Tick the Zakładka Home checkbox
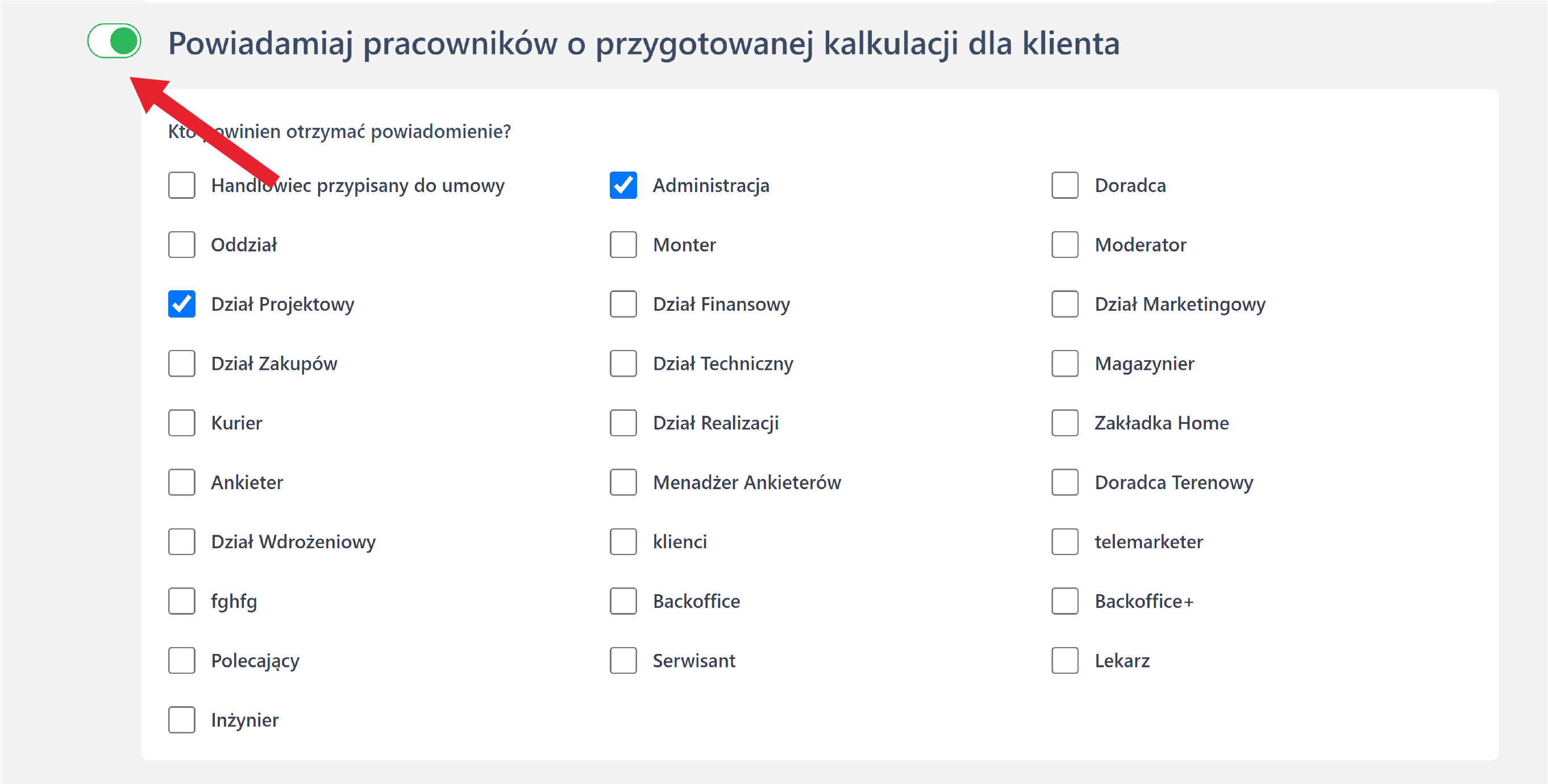The width and height of the screenshot is (1548, 784). (1065, 423)
